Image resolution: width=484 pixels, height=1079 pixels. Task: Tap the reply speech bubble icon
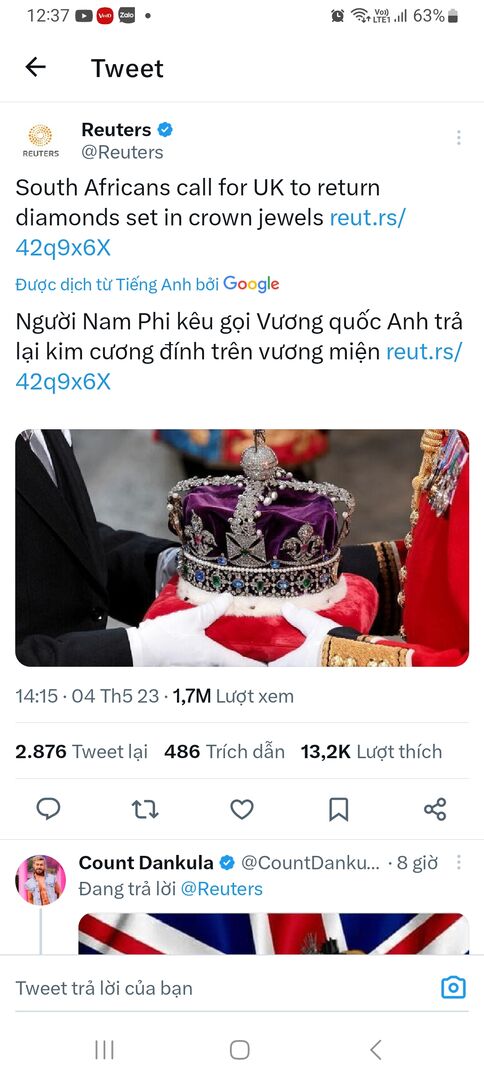point(48,809)
